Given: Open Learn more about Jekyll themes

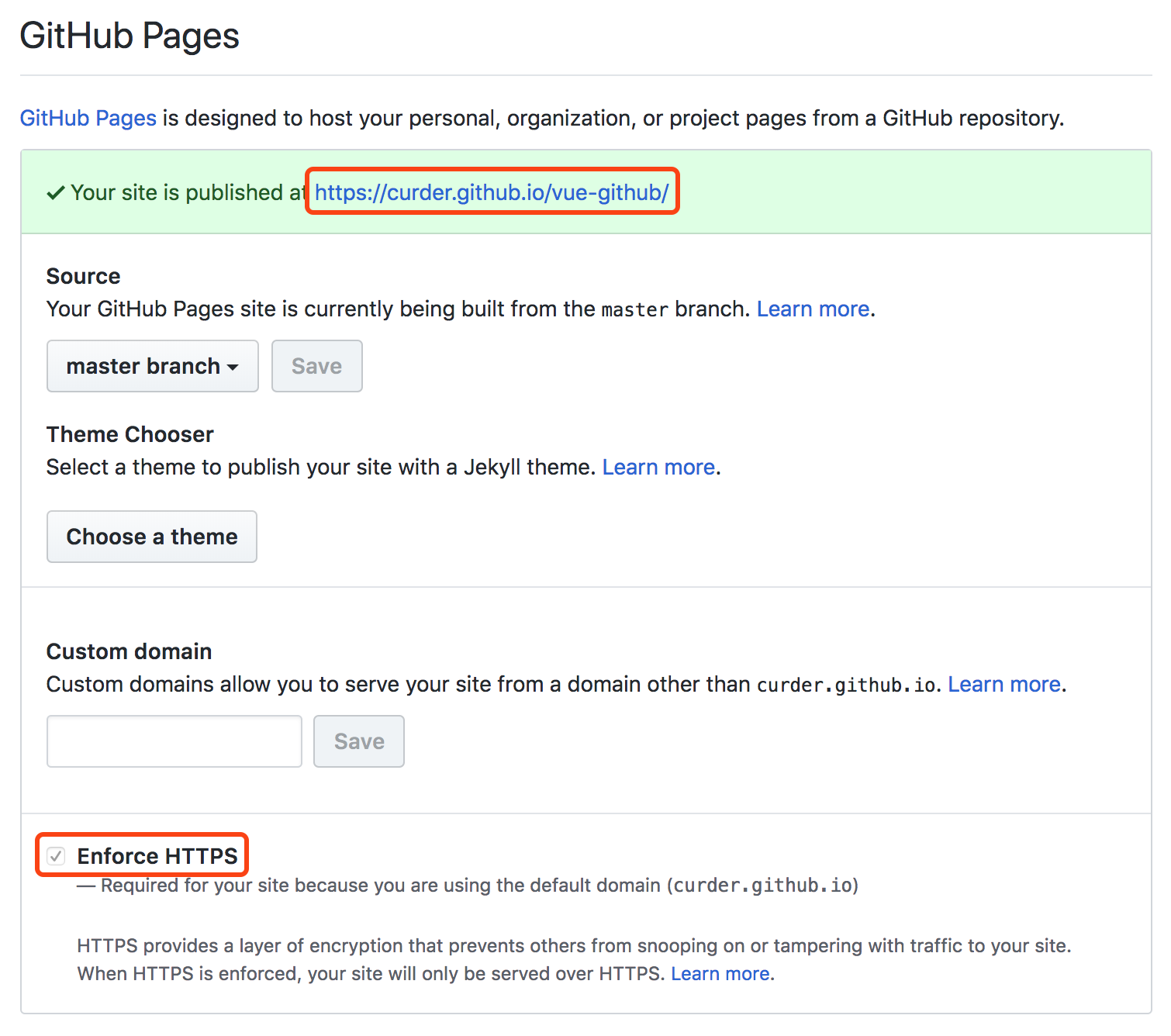Looking at the screenshot, I should (x=658, y=467).
